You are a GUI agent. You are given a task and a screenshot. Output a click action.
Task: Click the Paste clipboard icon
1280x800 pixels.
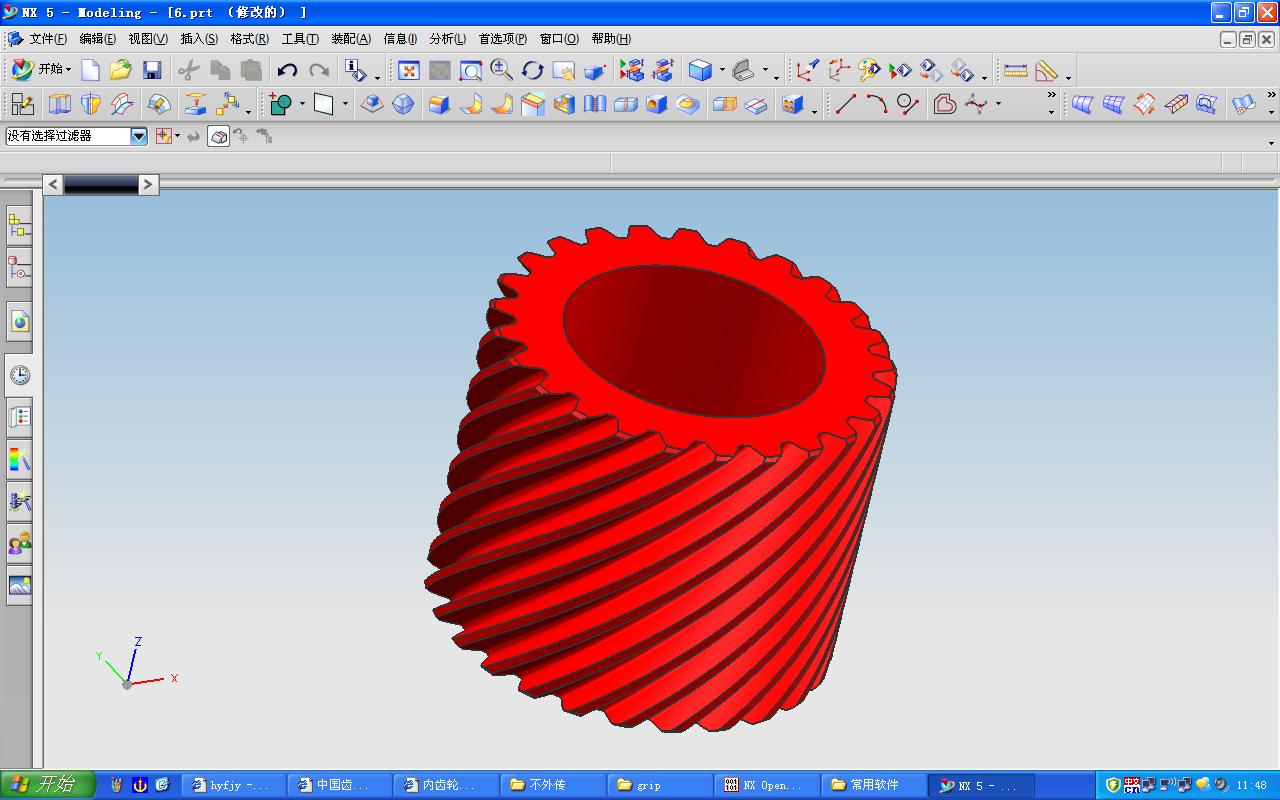pos(251,70)
